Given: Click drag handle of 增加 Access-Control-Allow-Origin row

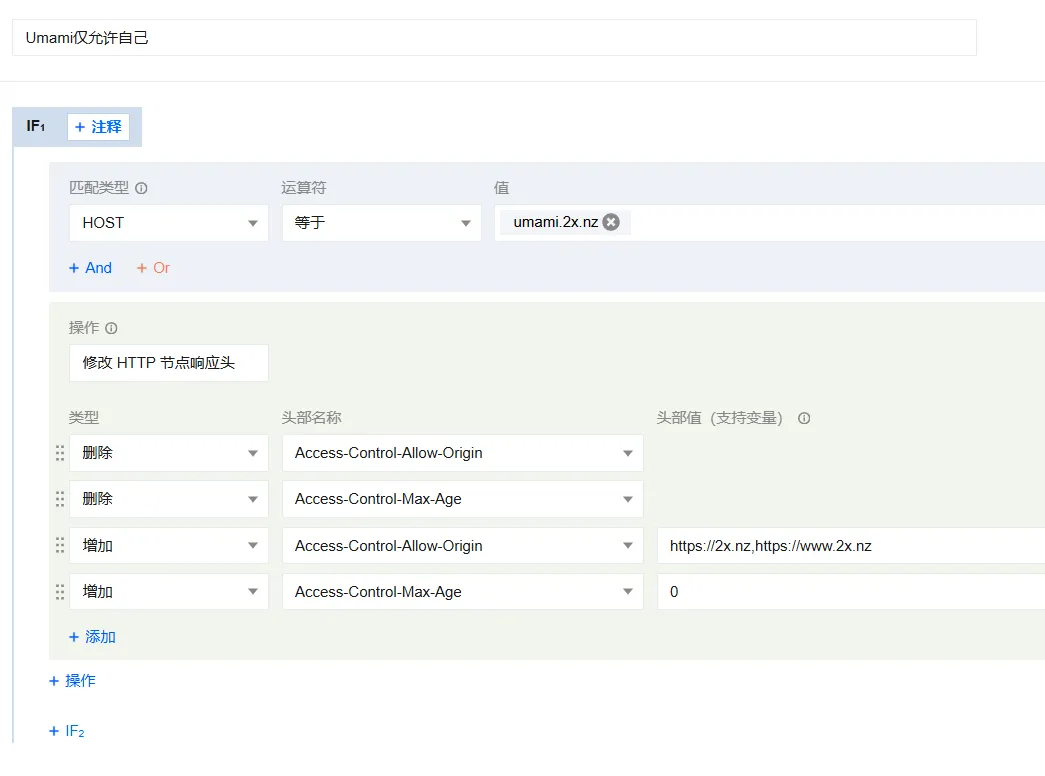Looking at the screenshot, I should (60, 546).
